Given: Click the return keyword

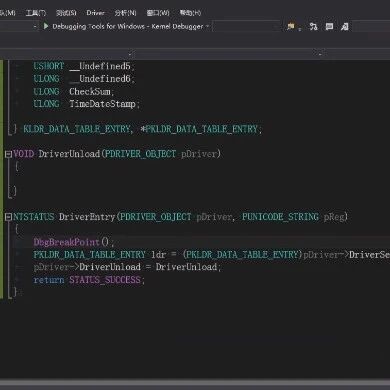Looking at the screenshot, I should click(49, 280).
